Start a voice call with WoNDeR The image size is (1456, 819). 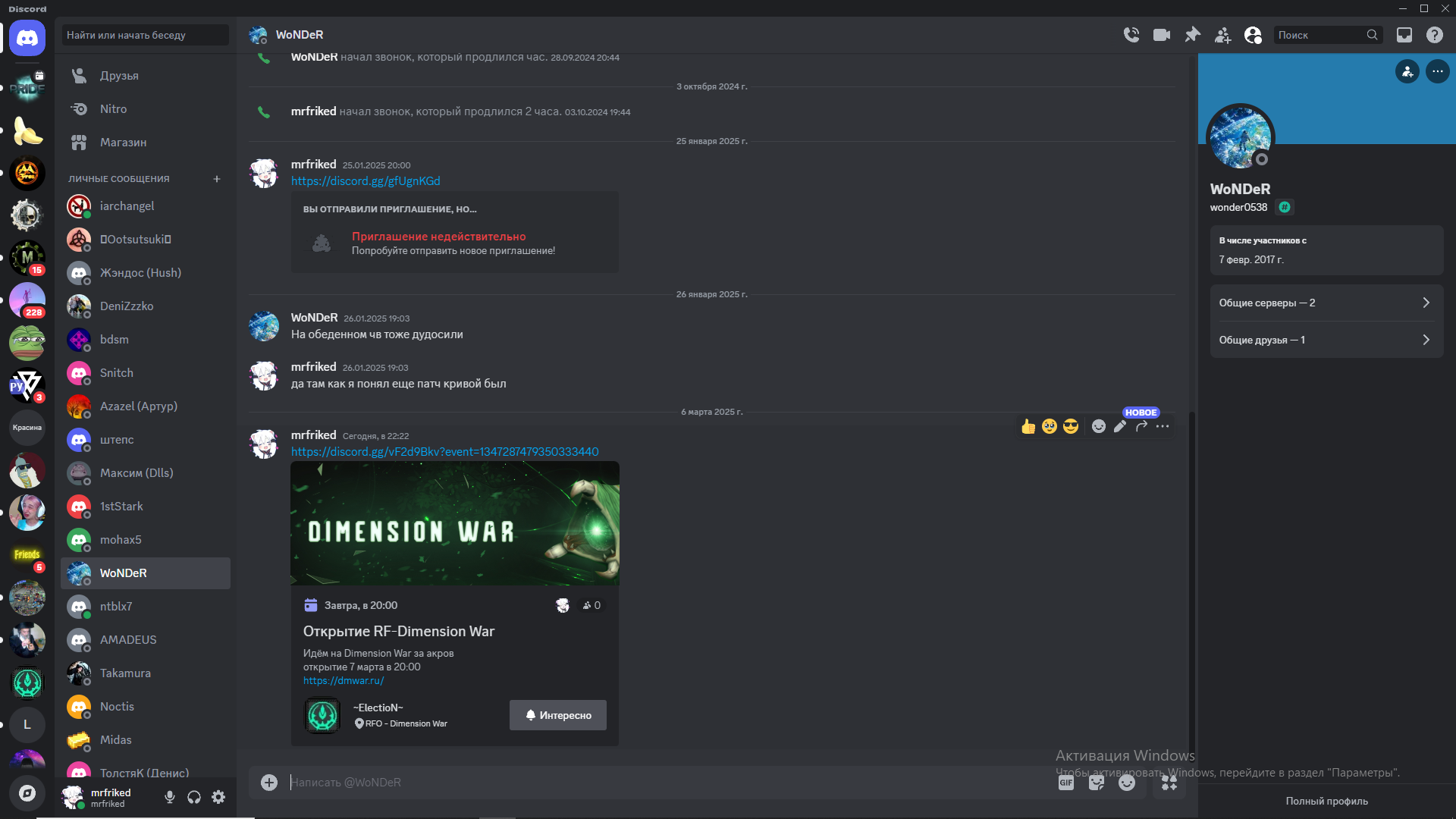click(1131, 35)
